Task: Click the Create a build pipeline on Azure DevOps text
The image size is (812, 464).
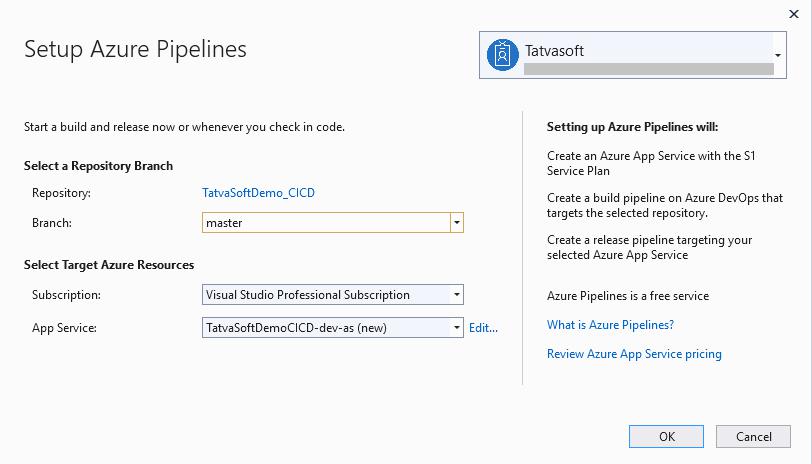Action: (x=665, y=205)
